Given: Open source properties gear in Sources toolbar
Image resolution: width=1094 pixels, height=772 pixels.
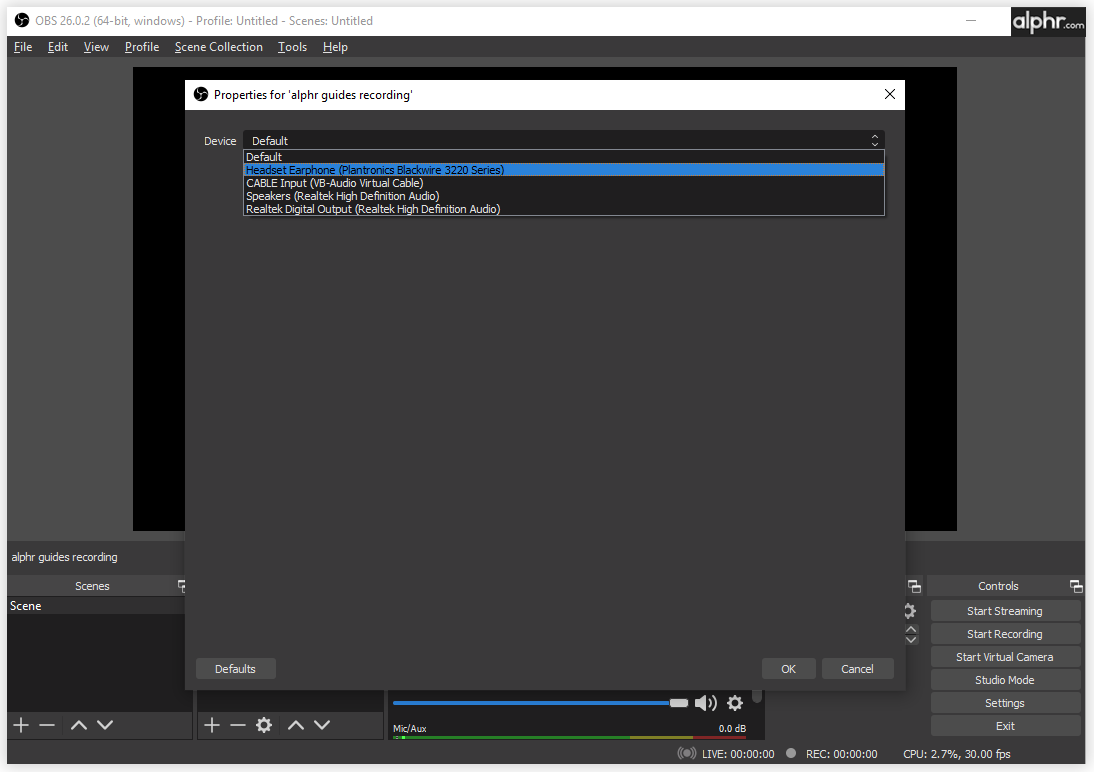Looking at the screenshot, I should tap(264, 725).
